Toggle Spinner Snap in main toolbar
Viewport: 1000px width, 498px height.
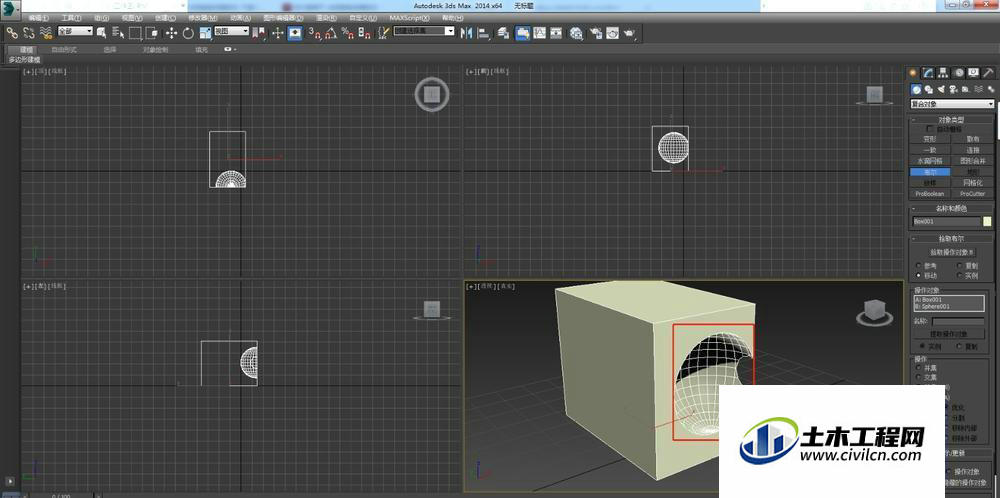coord(366,33)
